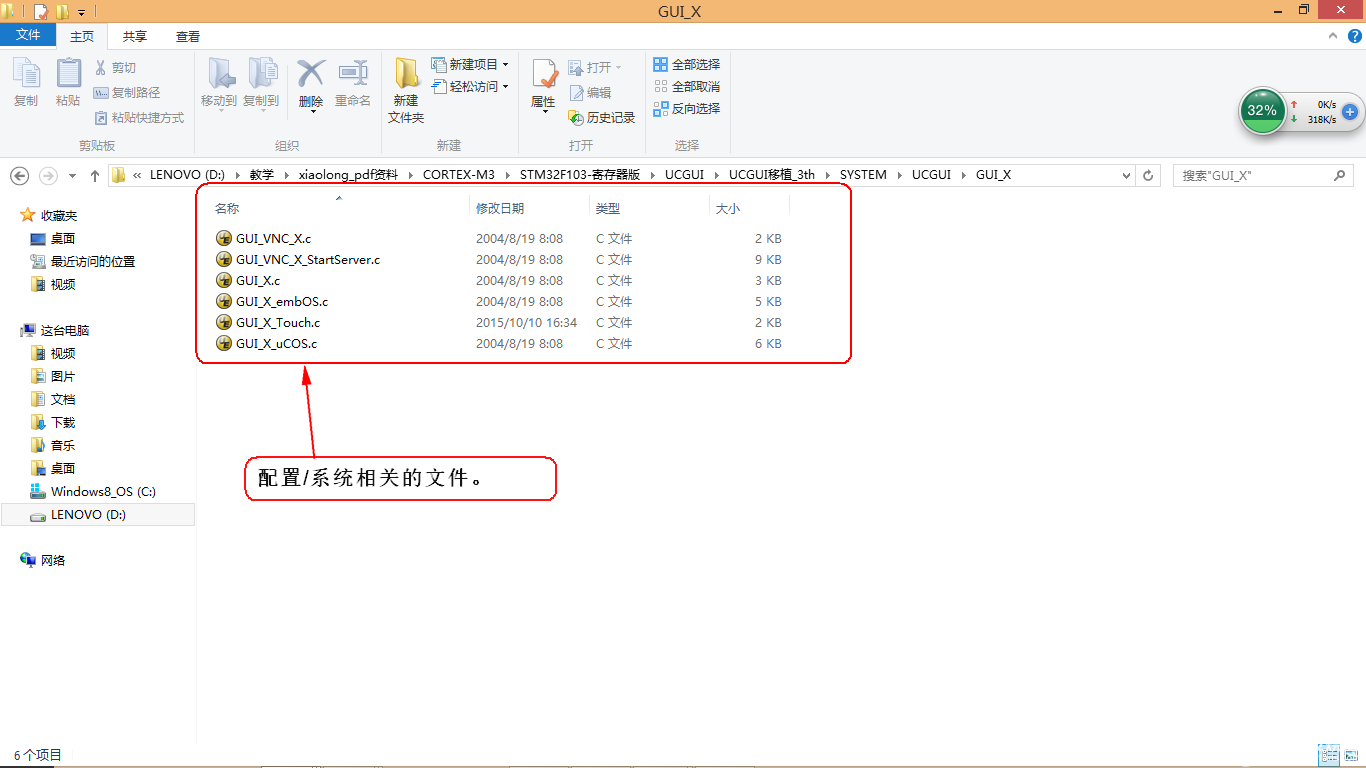Sort by Date modified column
This screenshot has width=1366, height=768.
[500, 208]
